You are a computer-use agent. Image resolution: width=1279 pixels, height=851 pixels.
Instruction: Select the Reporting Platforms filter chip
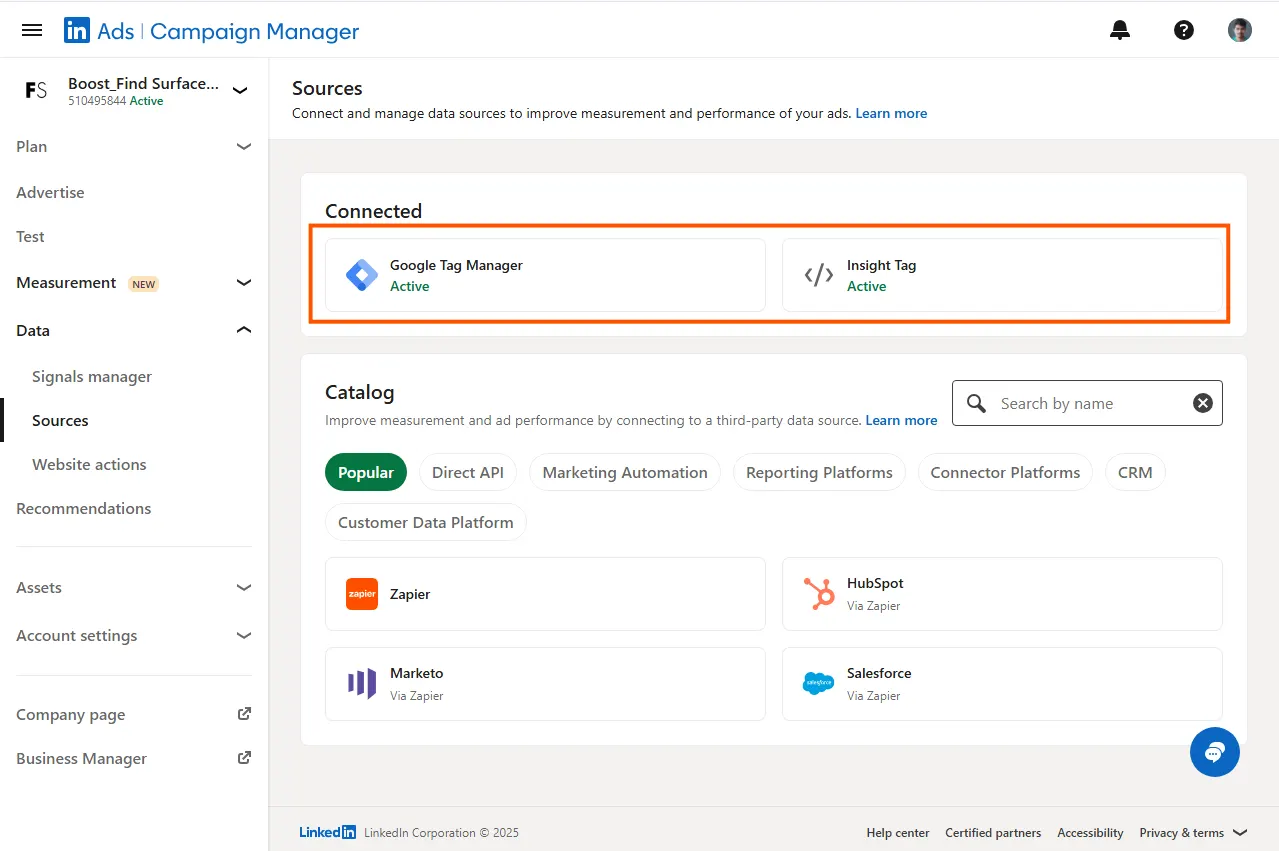pos(819,472)
